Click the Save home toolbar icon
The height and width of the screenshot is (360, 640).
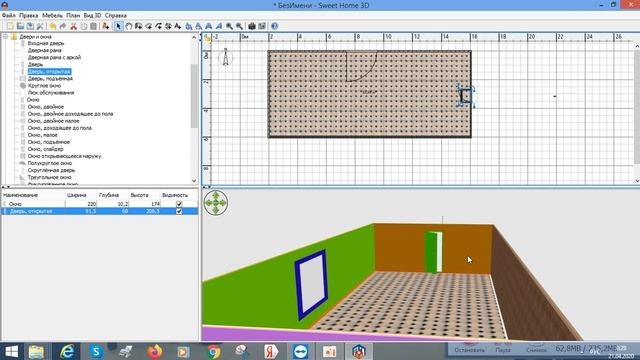pos(30,26)
